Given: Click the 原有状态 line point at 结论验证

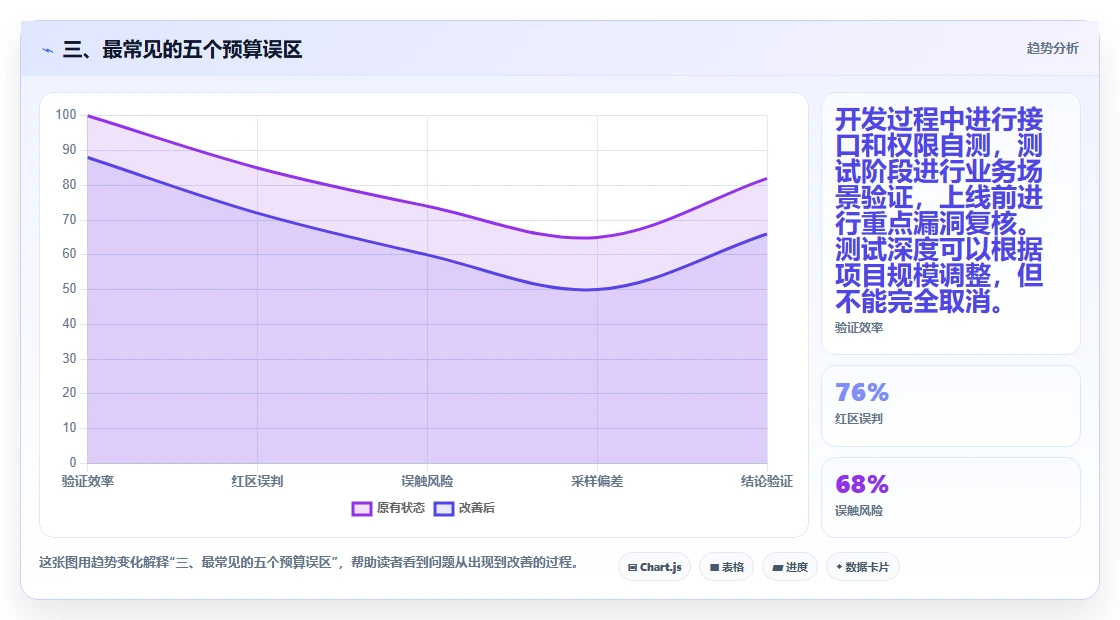Looking at the screenshot, I should click(x=767, y=178).
